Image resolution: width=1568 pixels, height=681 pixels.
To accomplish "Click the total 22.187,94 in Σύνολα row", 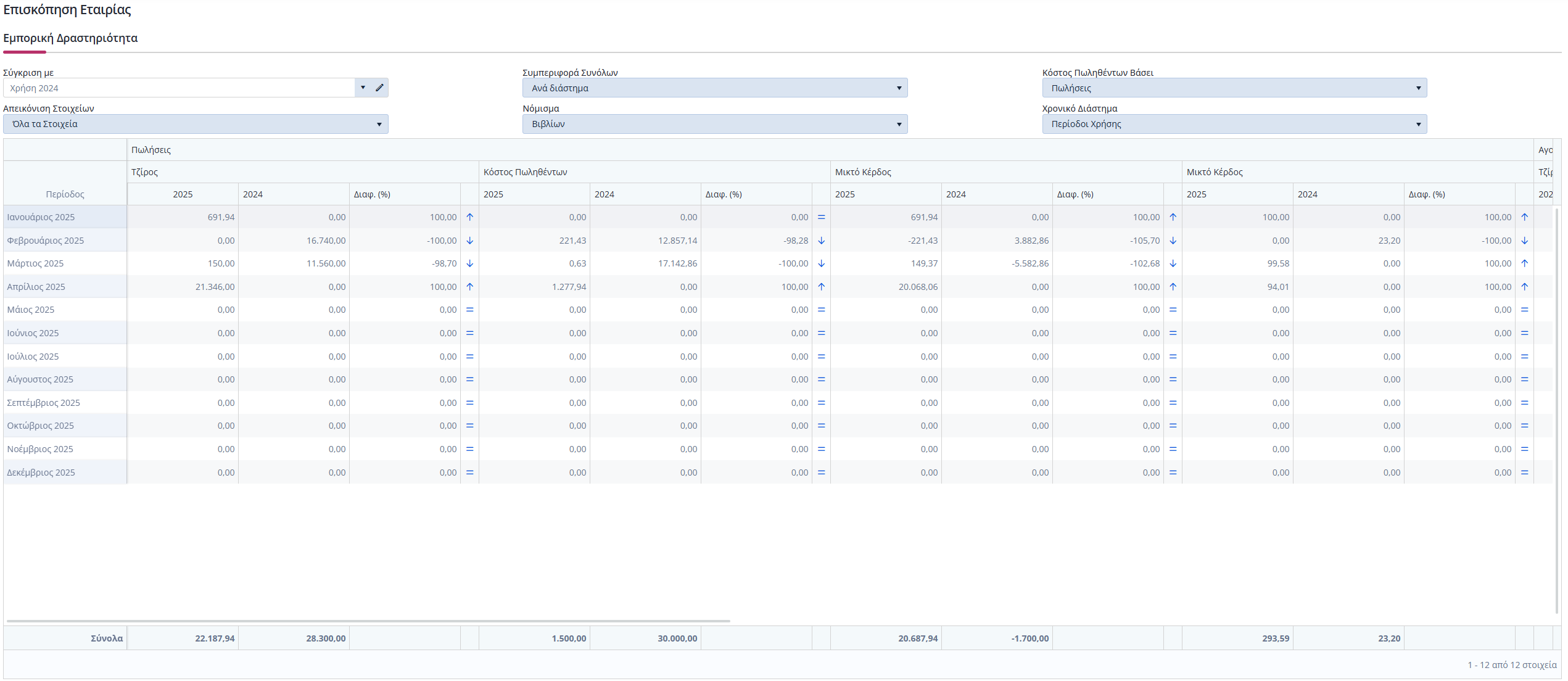I will pyautogui.click(x=215, y=638).
